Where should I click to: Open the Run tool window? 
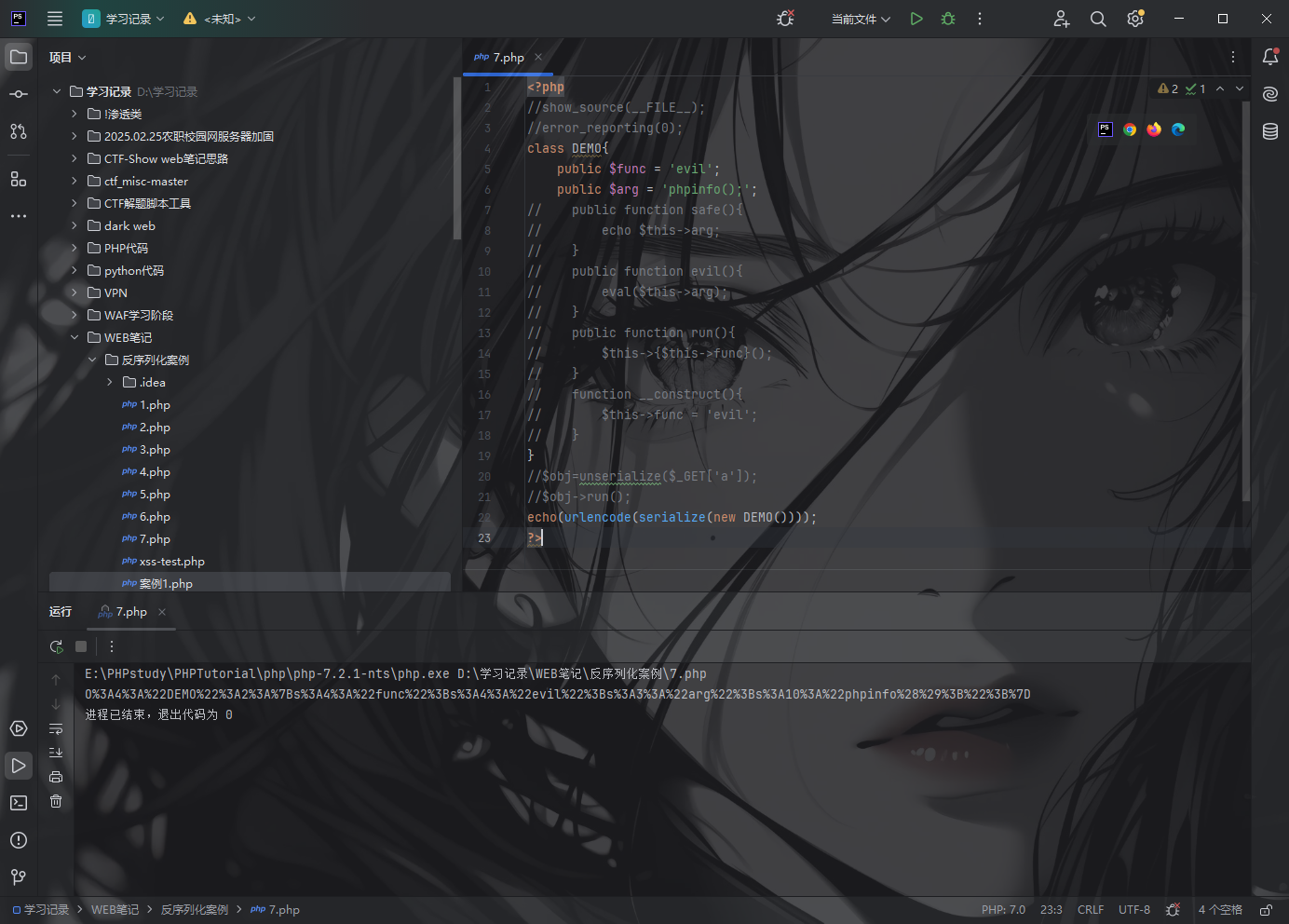point(19,766)
